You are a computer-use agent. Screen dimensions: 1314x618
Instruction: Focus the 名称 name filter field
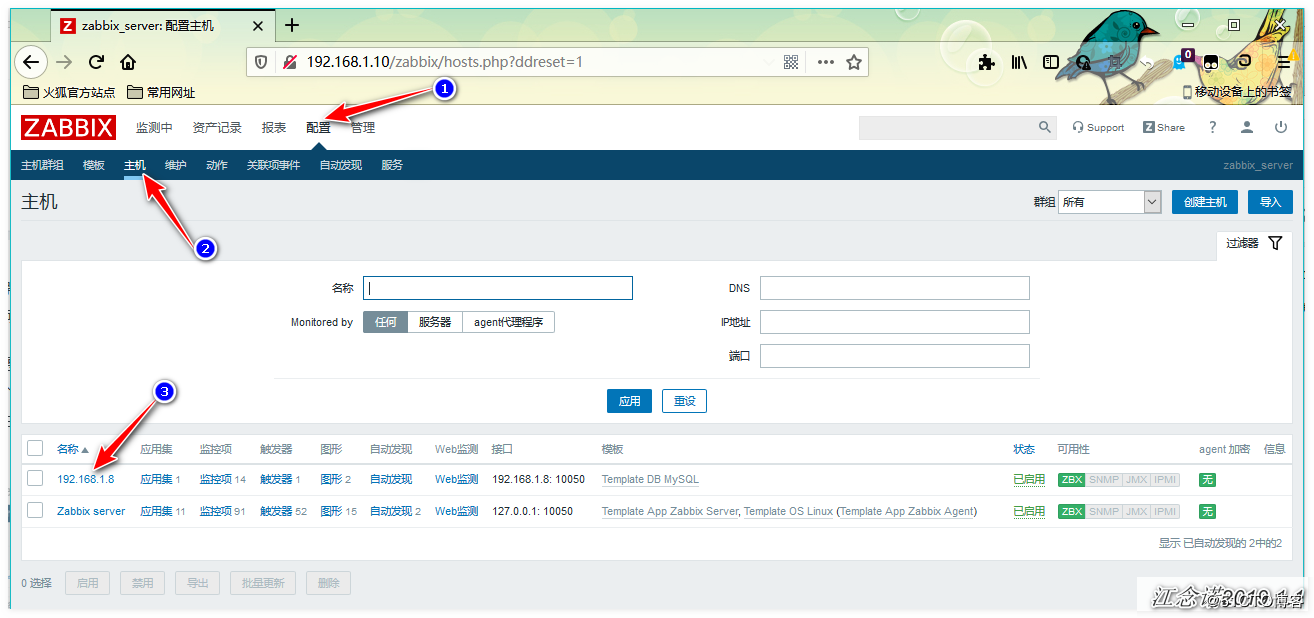pyautogui.click(x=498, y=288)
